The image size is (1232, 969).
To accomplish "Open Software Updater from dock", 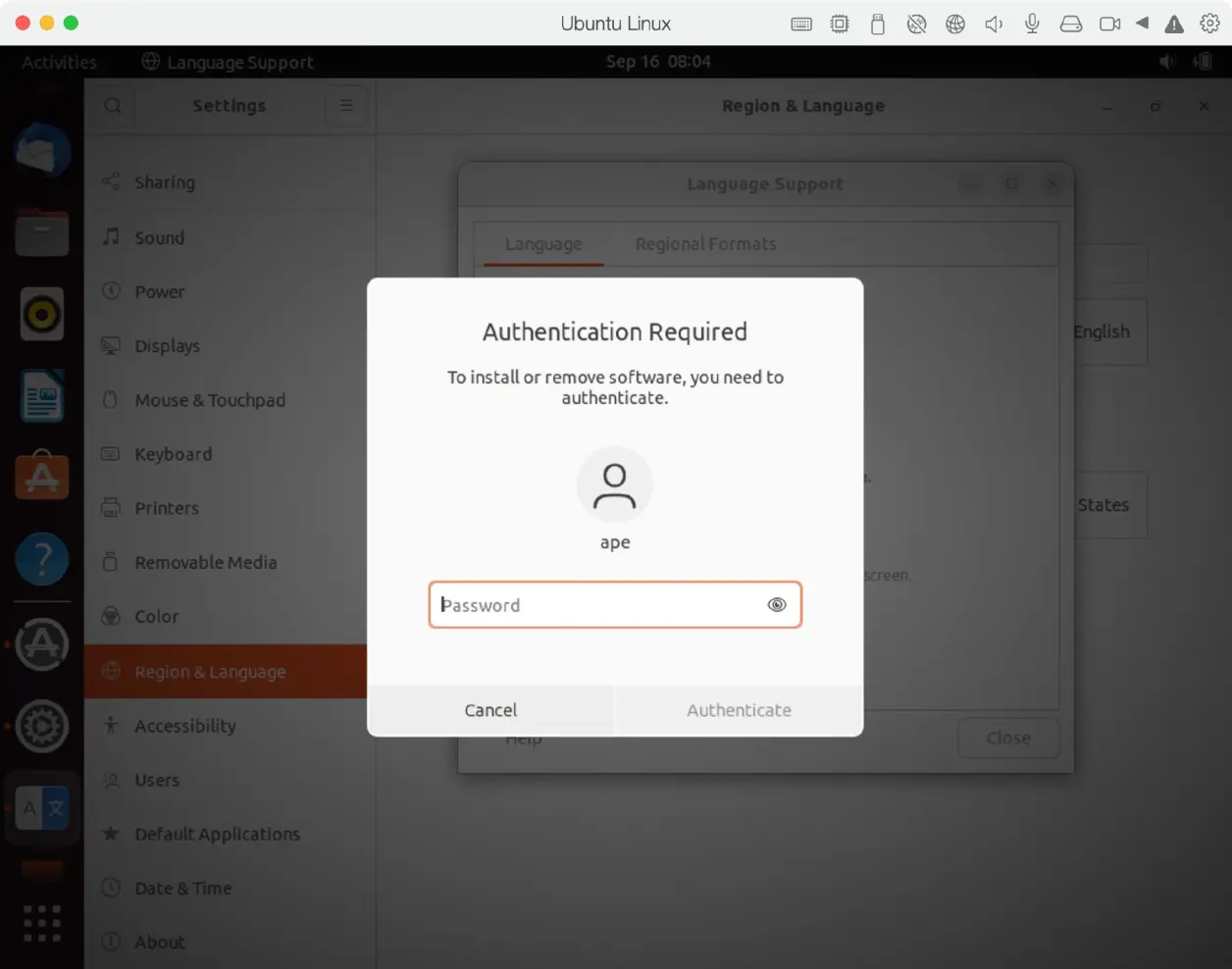I will (42, 643).
